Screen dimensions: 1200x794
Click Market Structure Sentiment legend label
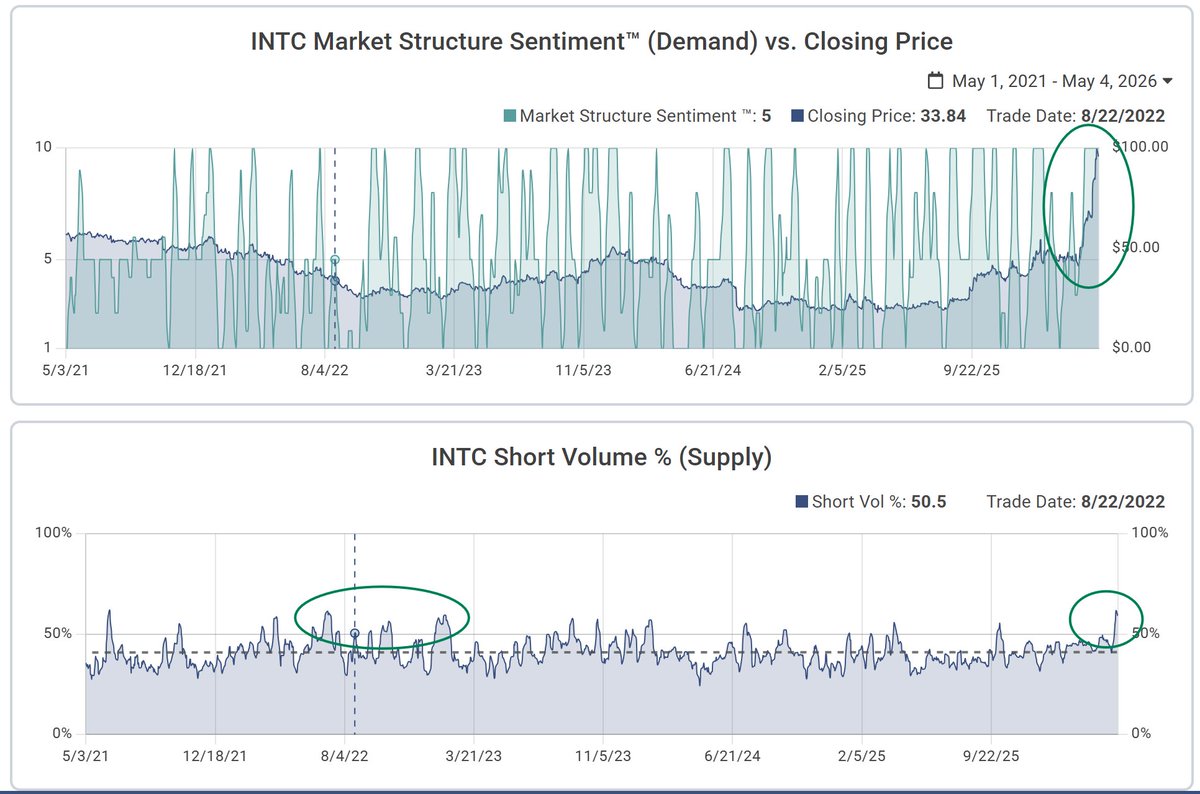[638, 116]
